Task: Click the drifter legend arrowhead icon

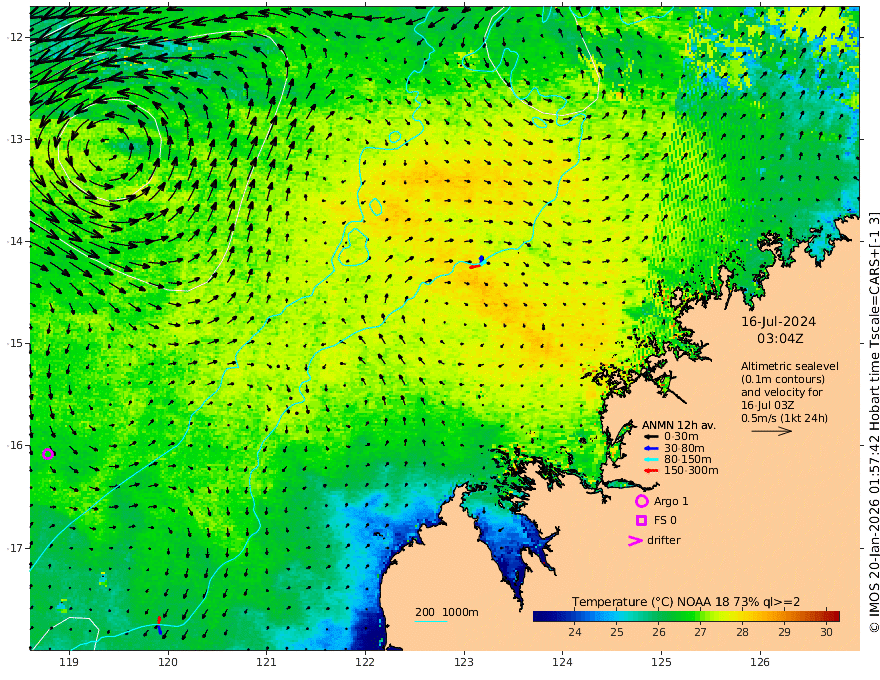Action: point(635,541)
